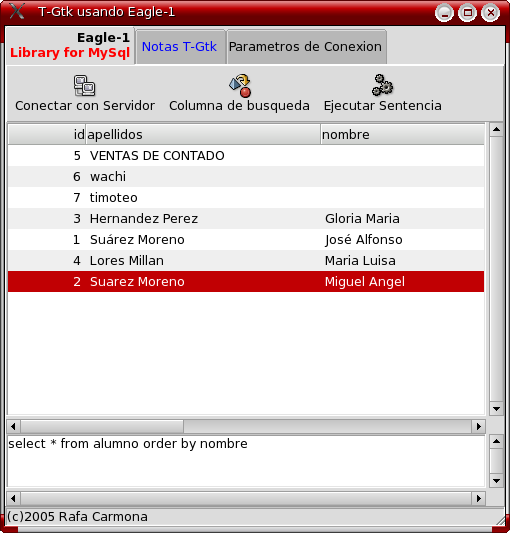This screenshot has height=533, width=510.
Task: Click the table's horizontal scrollbar thumb
Action: click(102, 426)
